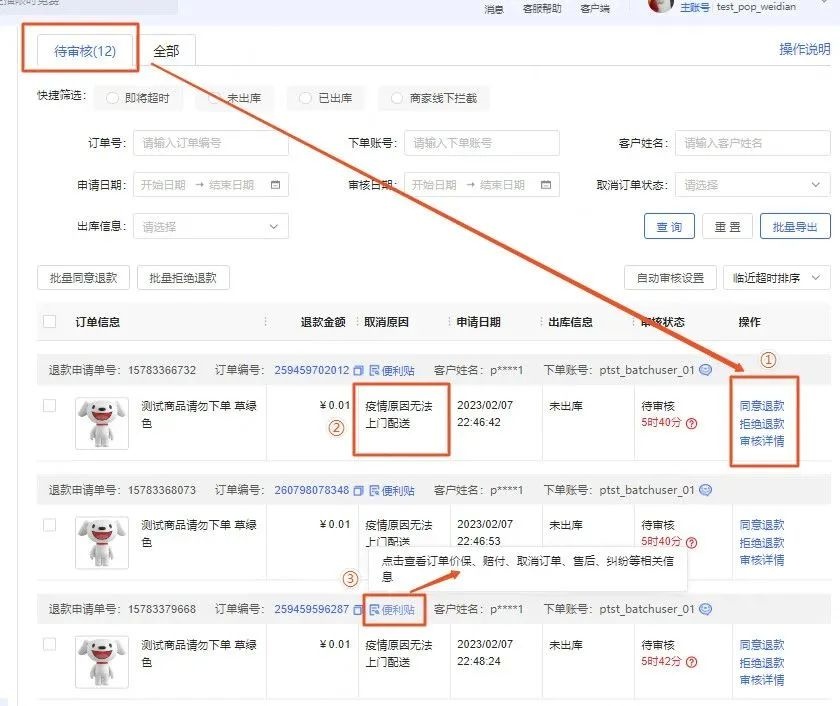Viewport: 840px width, 706px height.
Task: Open the 操作说明 link
Action: pos(804,49)
